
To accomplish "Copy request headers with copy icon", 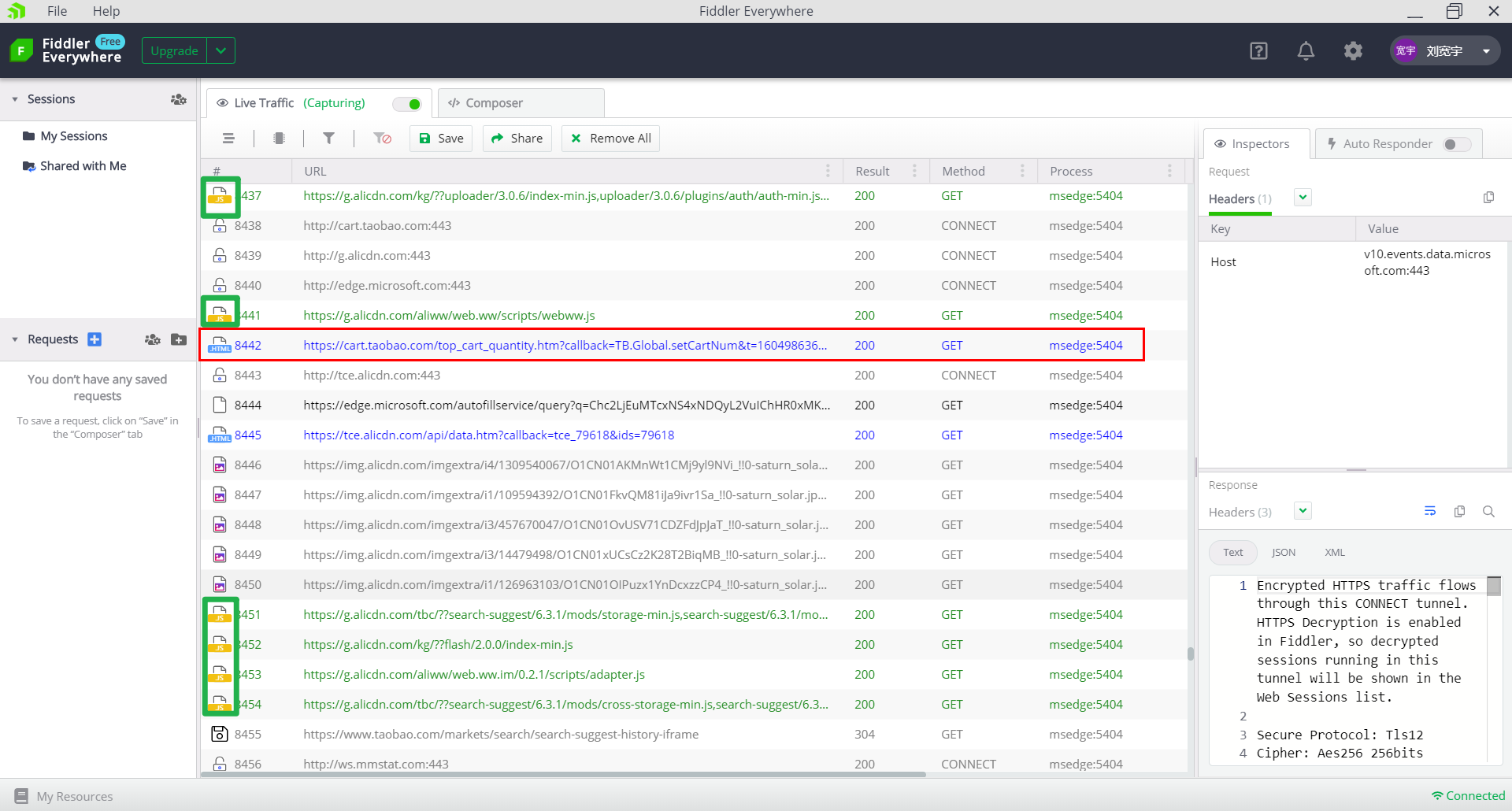I will click(1488, 198).
